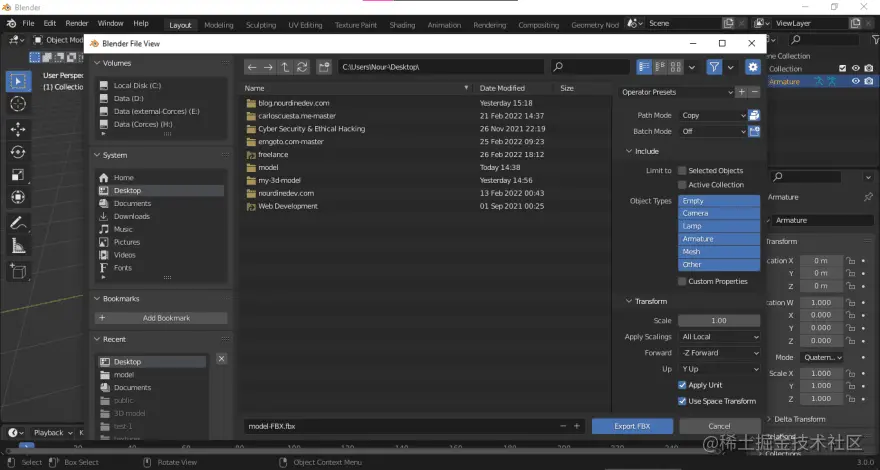The height and width of the screenshot is (470, 880).
Task: Toggle the file filter funnel icon
Action: tap(714, 67)
